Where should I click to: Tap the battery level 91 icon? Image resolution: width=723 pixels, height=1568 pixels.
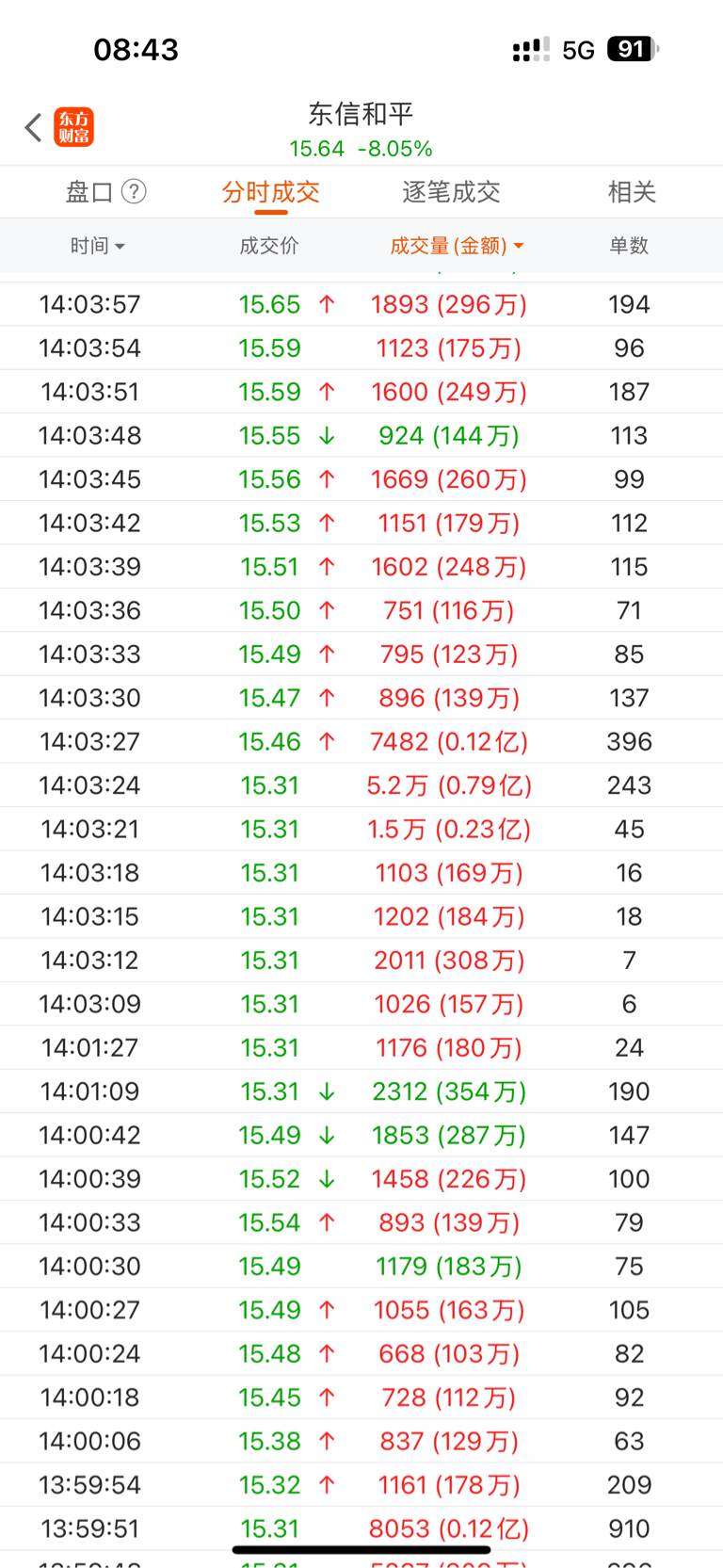(633, 49)
